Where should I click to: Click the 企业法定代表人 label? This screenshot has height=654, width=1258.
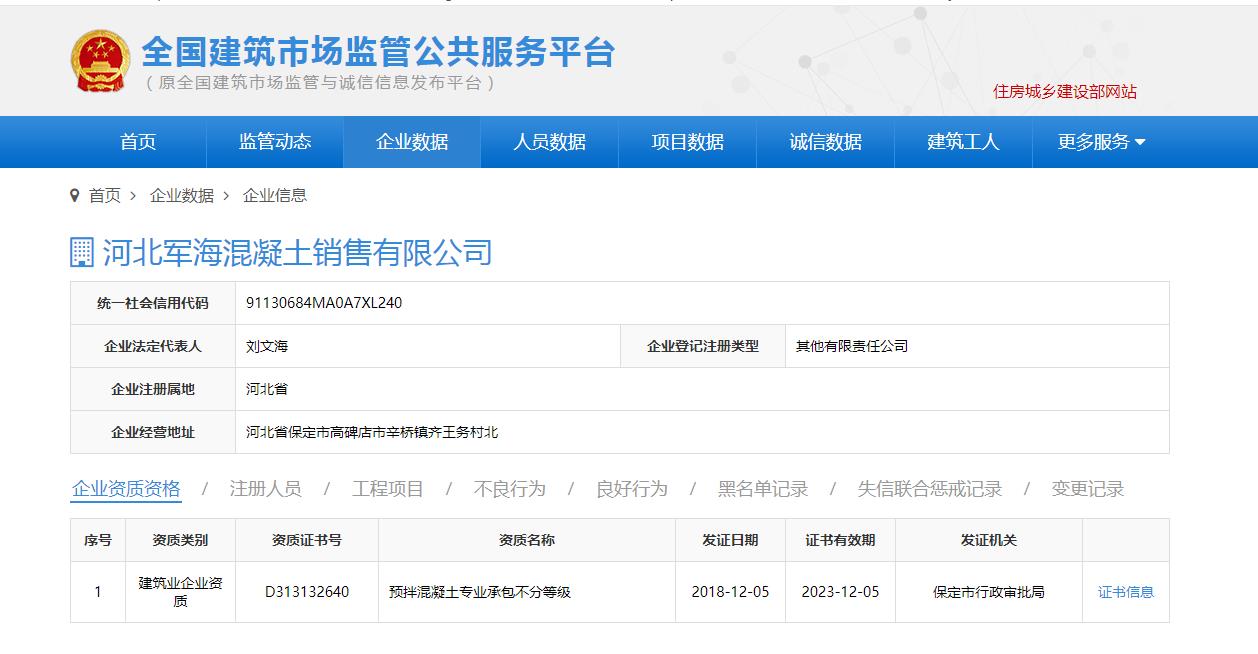(153, 346)
